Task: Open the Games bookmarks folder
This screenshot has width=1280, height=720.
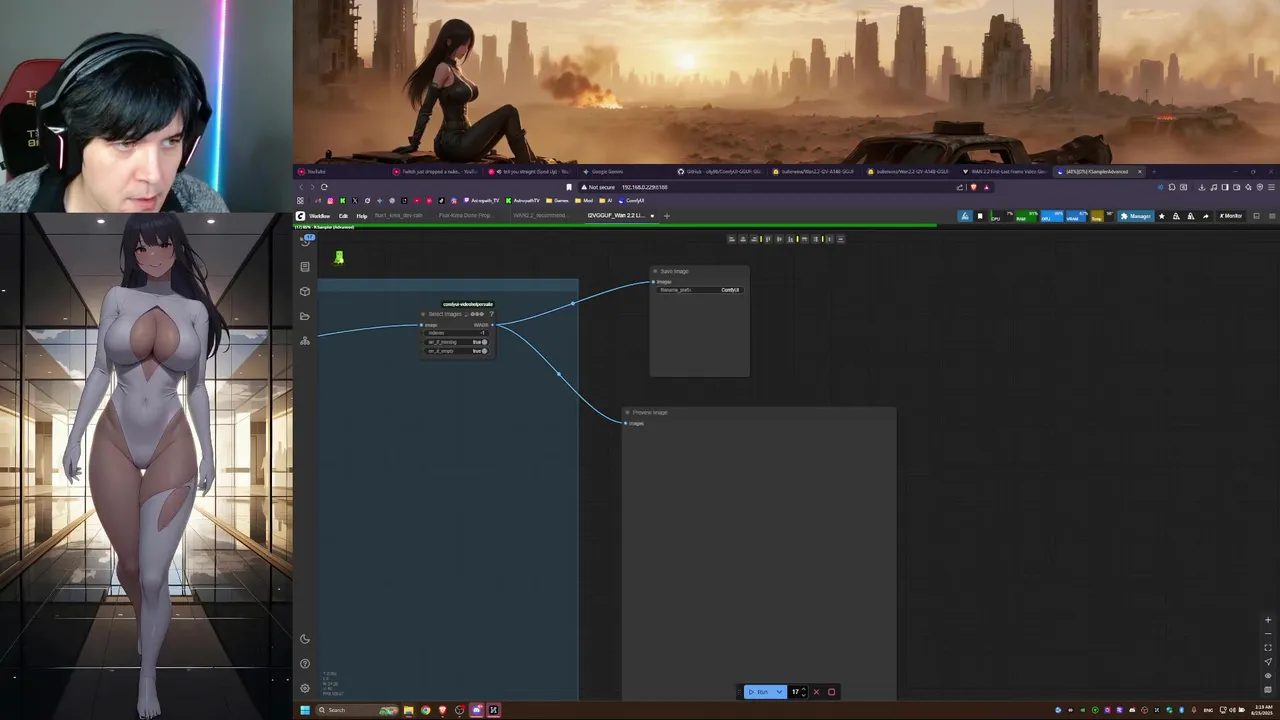Action: [558, 200]
